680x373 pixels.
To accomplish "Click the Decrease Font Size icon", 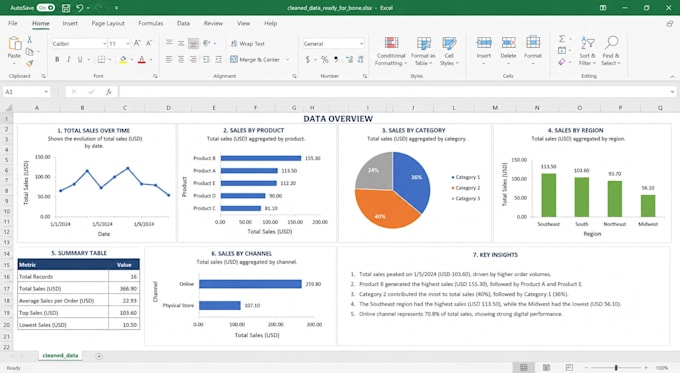I will pyautogui.click(x=149, y=43).
